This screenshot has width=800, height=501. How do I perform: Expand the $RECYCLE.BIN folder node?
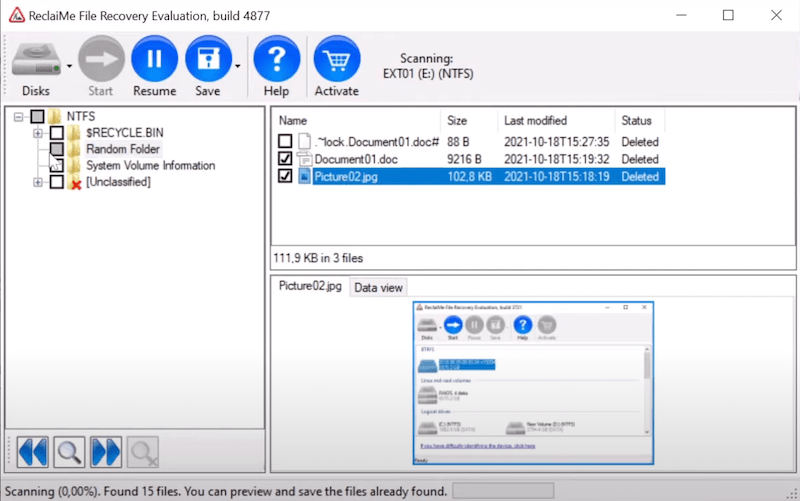(38, 133)
